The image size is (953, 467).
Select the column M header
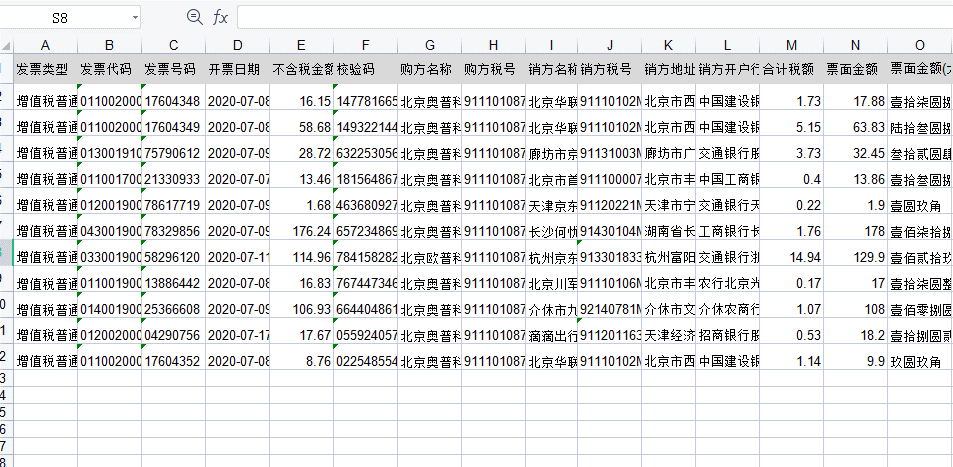(x=791, y=45)
